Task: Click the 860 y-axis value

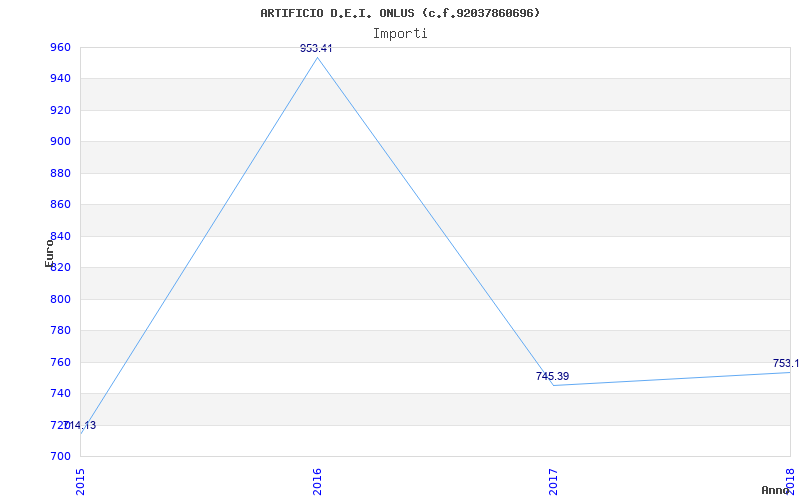Action: (60, 205)
